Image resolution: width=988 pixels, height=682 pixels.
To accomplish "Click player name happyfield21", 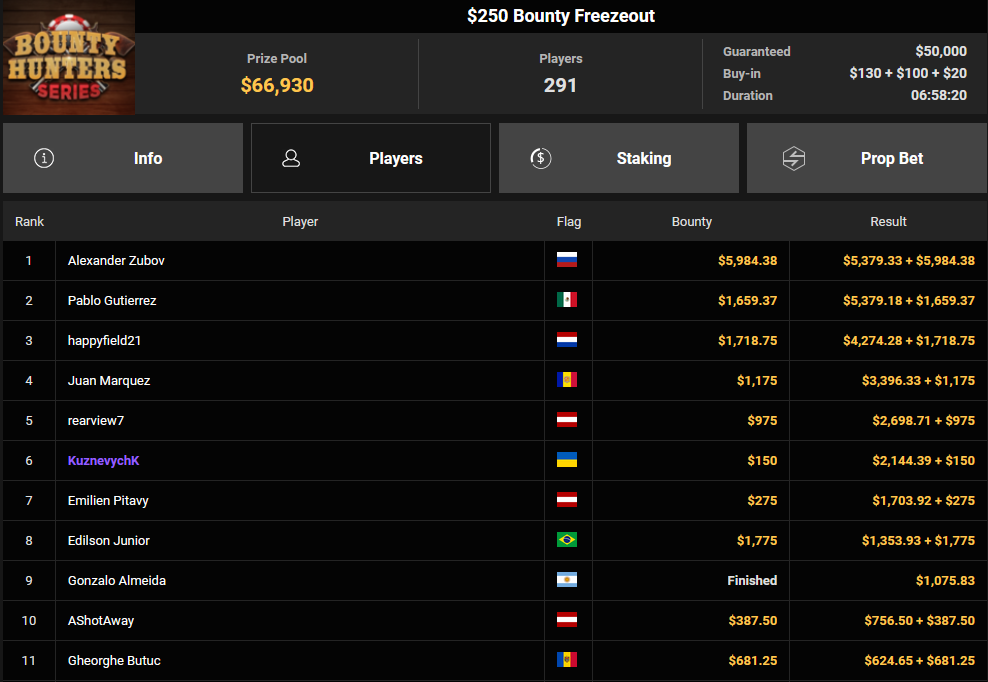I will (x=104, y=340).
